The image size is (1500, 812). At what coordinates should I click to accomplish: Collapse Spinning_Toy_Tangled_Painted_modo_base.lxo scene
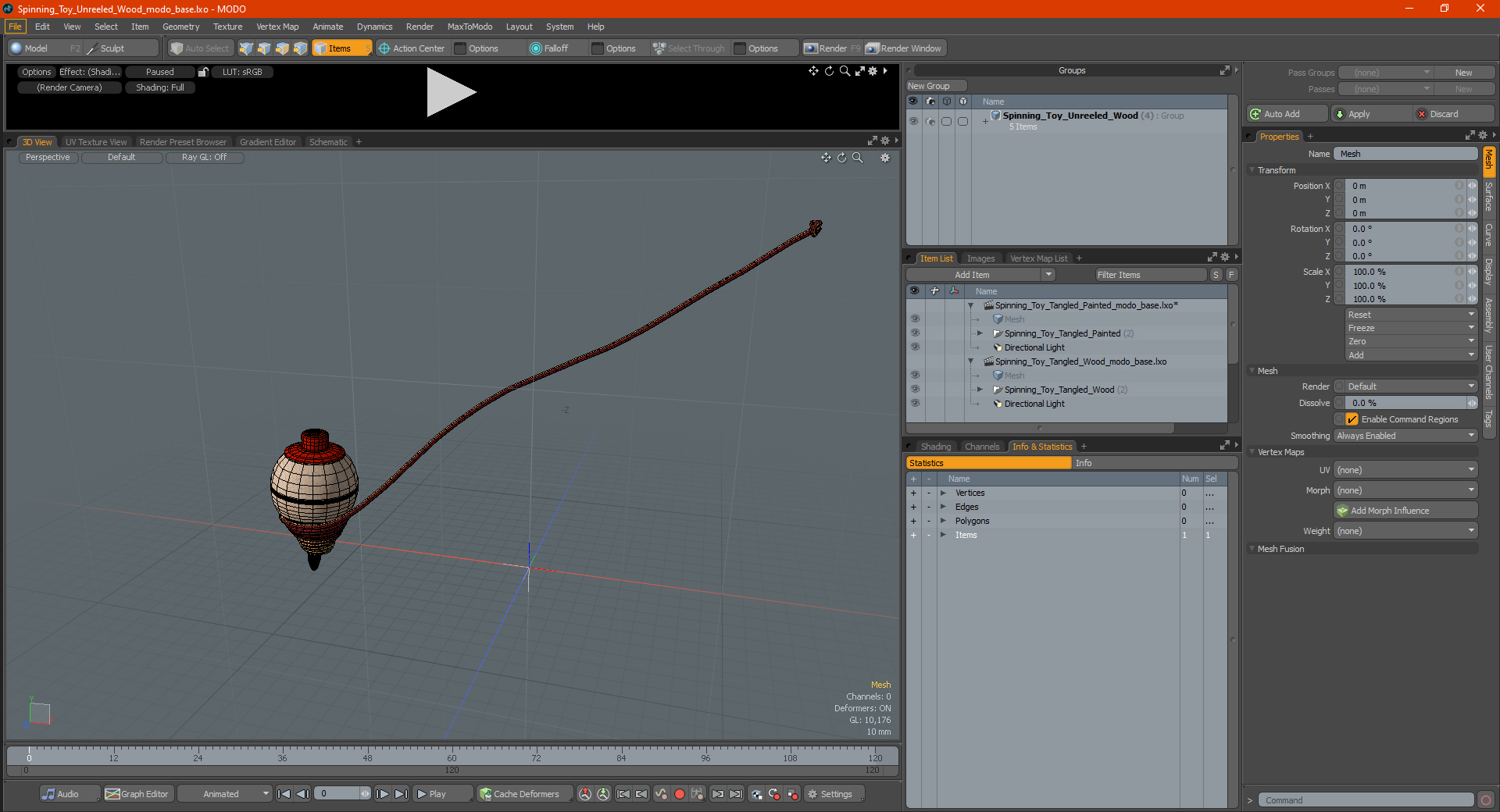971,305
